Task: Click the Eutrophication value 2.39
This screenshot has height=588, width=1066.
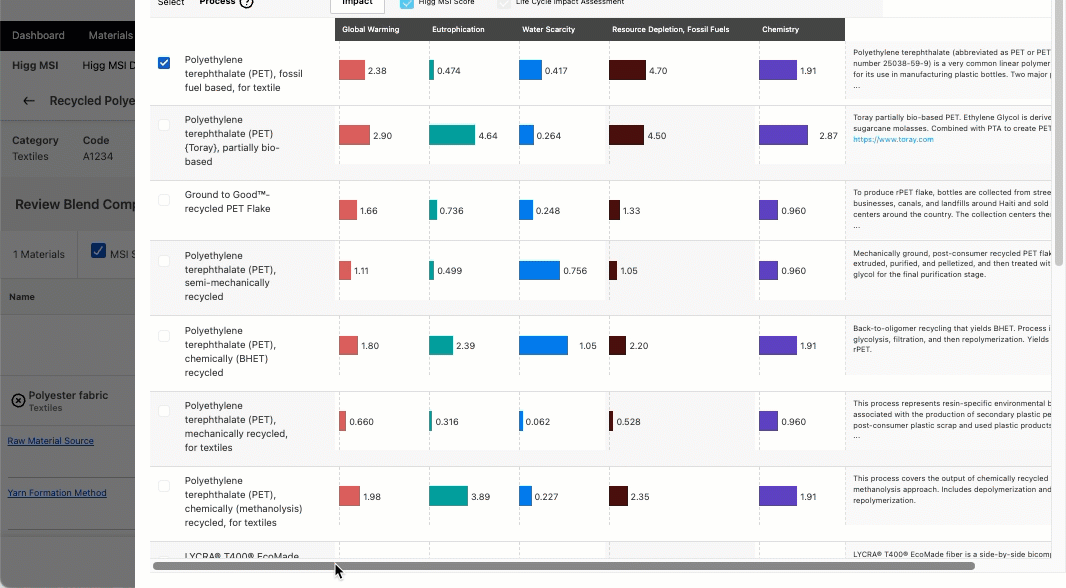Action: [466, 345]
